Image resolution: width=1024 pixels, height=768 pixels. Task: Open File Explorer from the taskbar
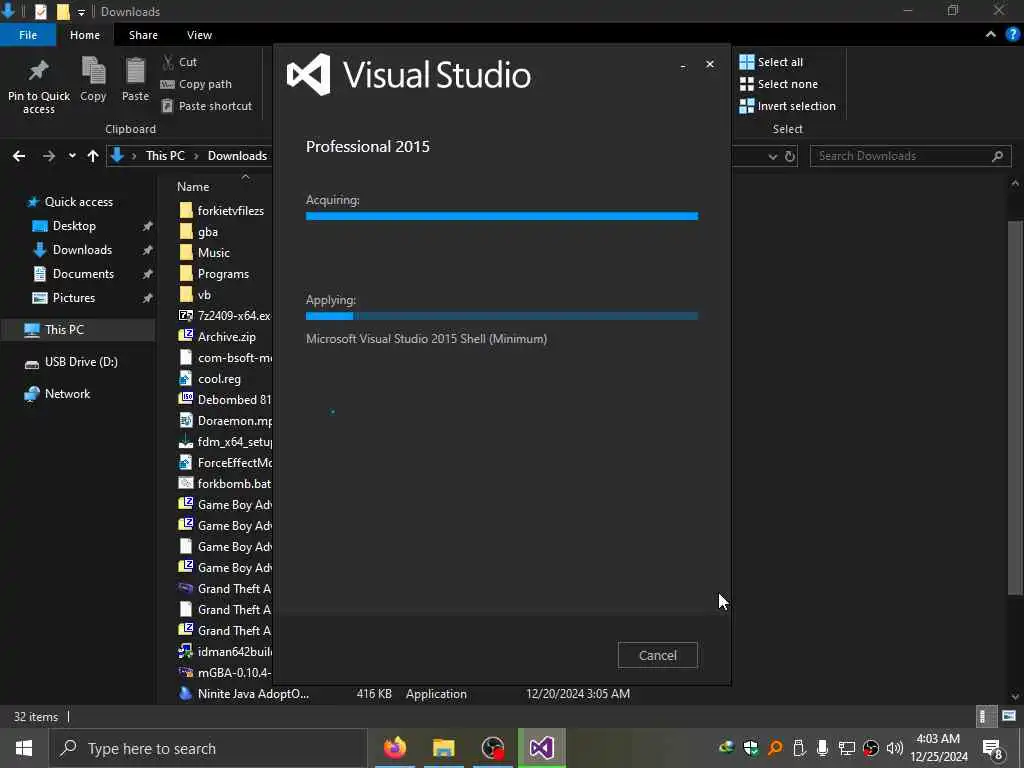pos(443,748)
